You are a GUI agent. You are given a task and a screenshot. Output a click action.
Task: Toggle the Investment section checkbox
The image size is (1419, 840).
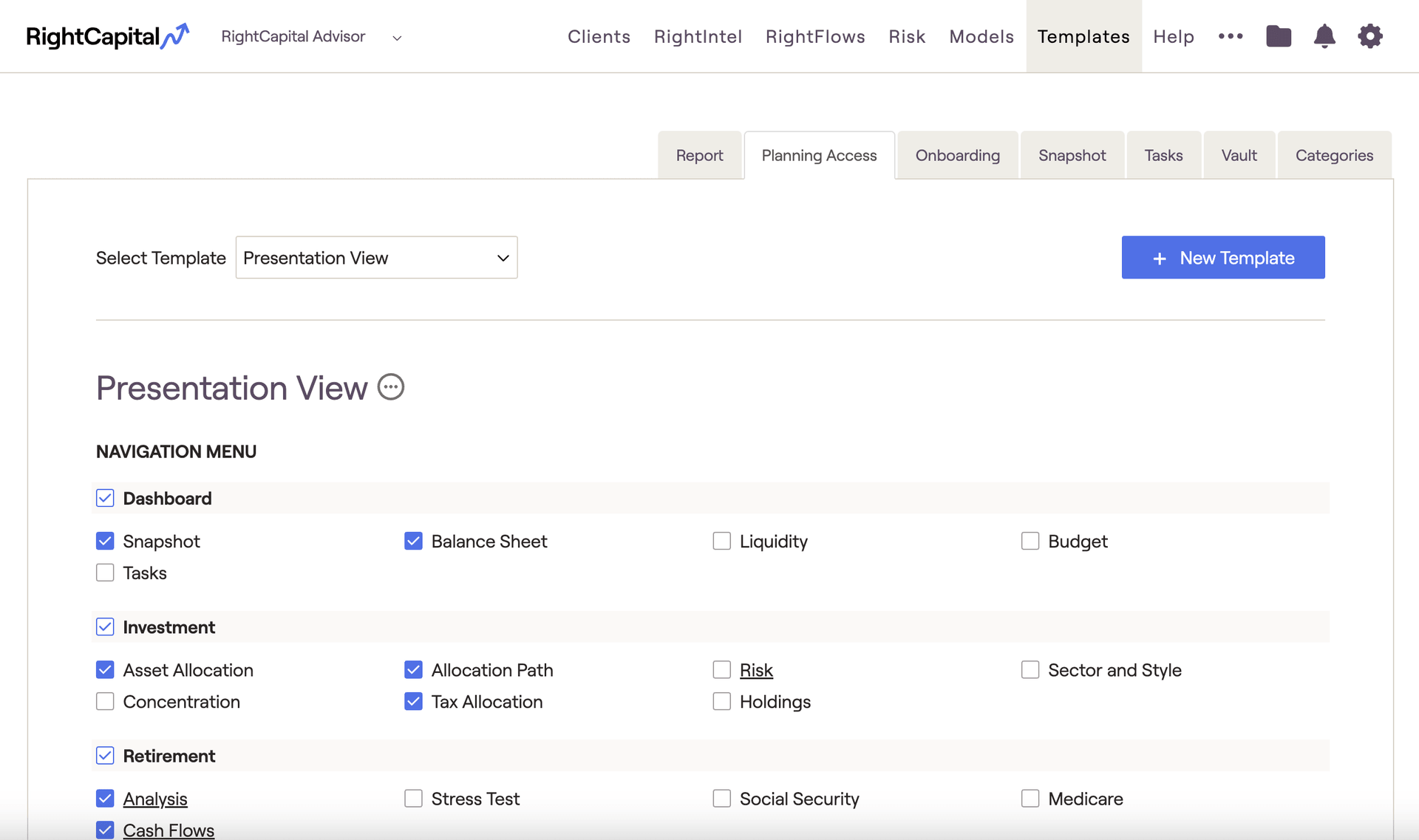pos(105,627)
